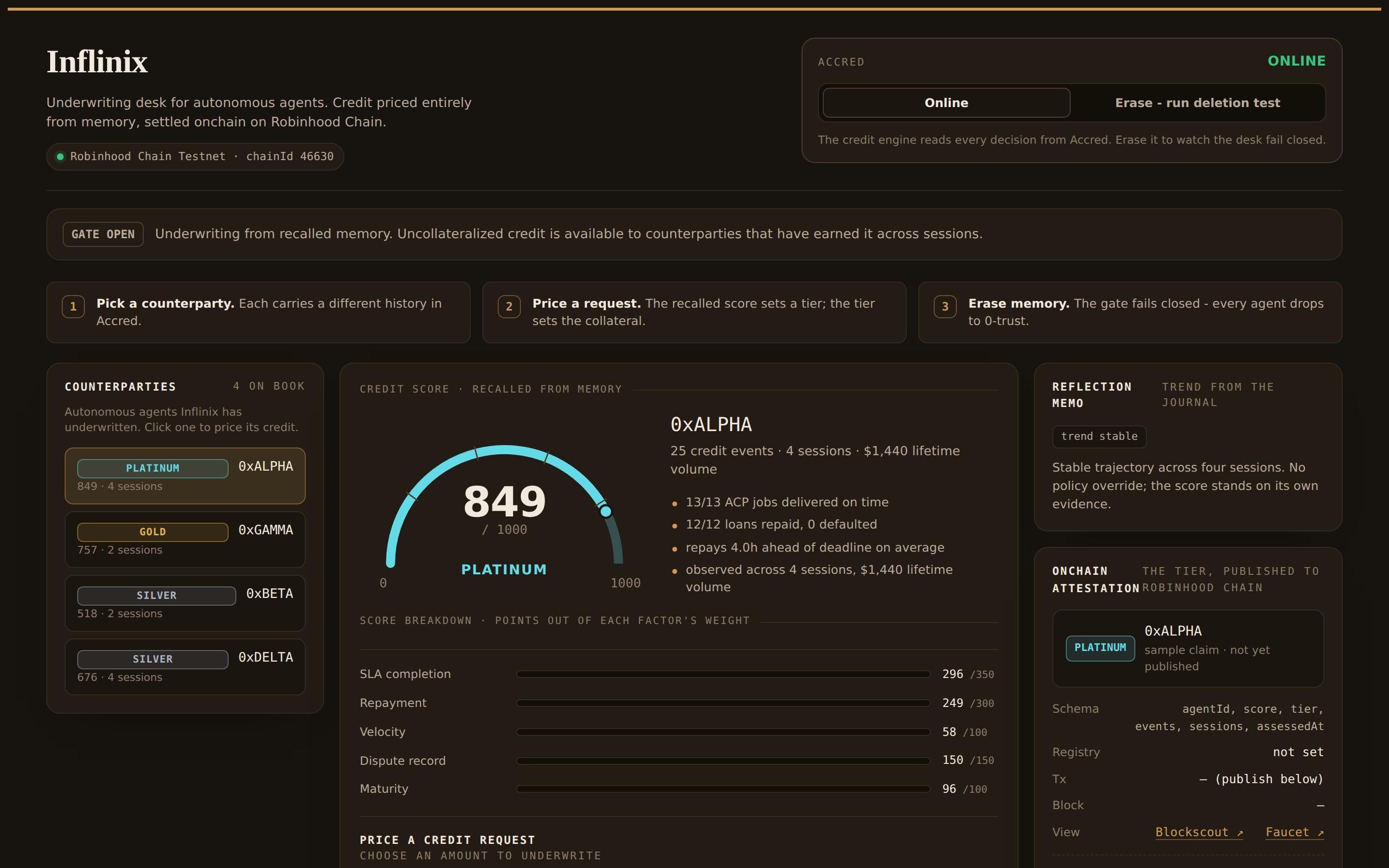Click step 3 number badge
1389x868 pixels.
tap(945, 307)
